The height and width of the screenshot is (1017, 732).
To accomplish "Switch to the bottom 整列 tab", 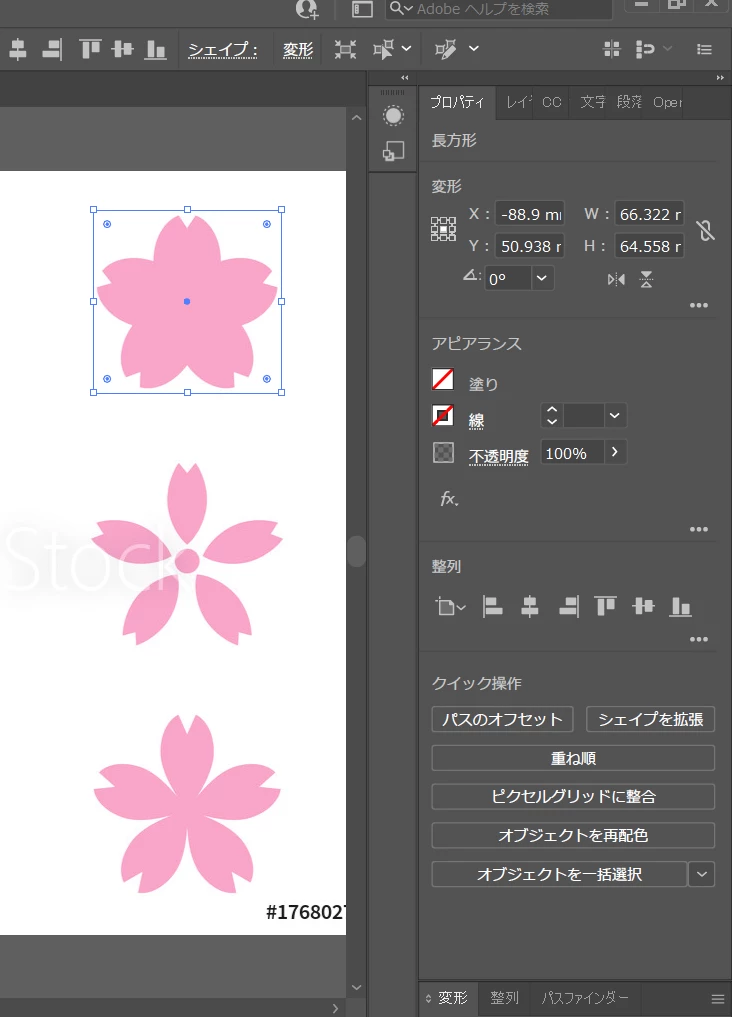I will [x=504, y=998].
